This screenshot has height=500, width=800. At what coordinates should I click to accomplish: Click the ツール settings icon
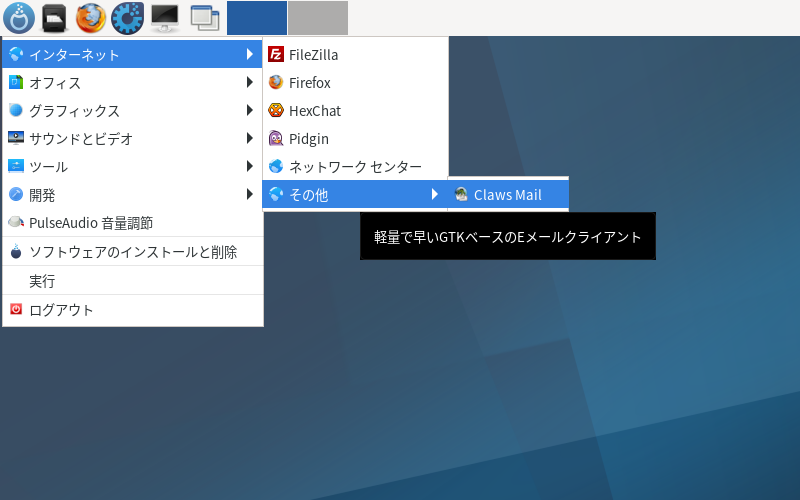[x=16, y=166]
